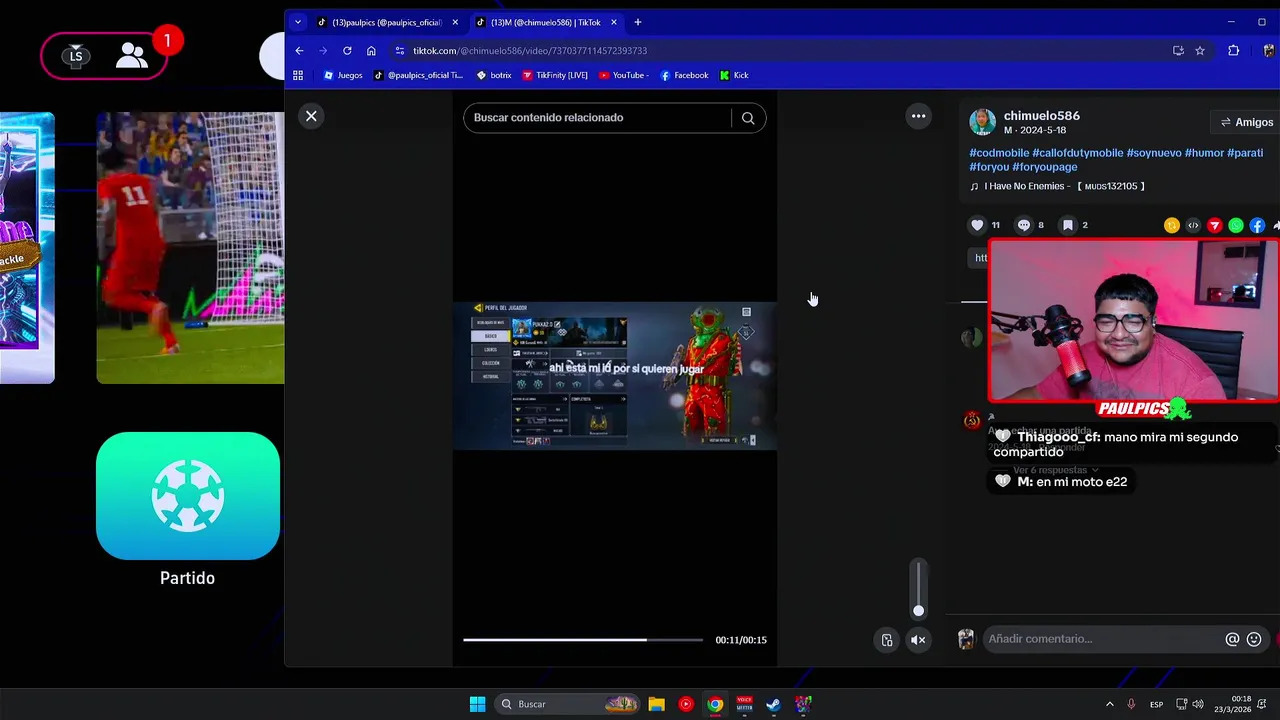The image size is (1280, 720).
Task: Bookmark this page with the star icon
Action: 1200,51
